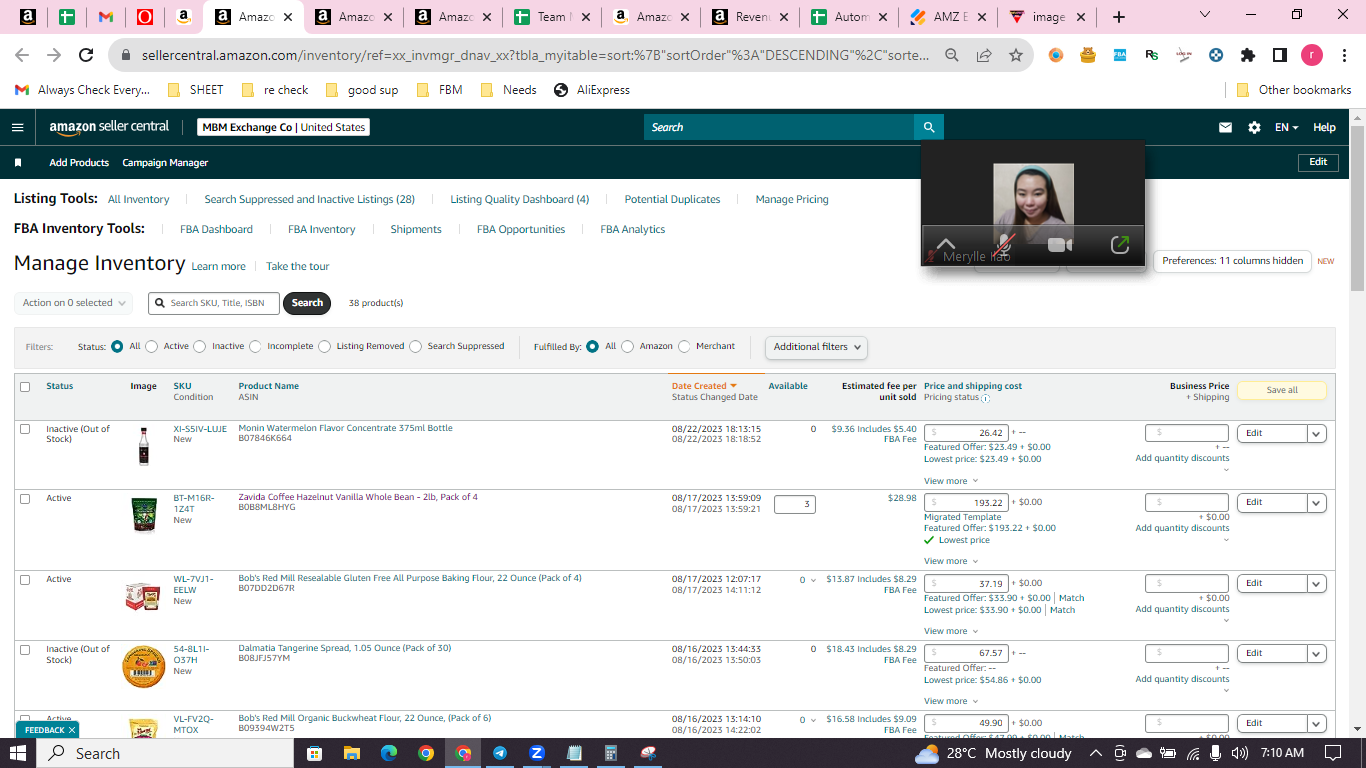1366x768 pixels.
Task: Click the black Search button for SKUs
Action: (x=307, y=303)
